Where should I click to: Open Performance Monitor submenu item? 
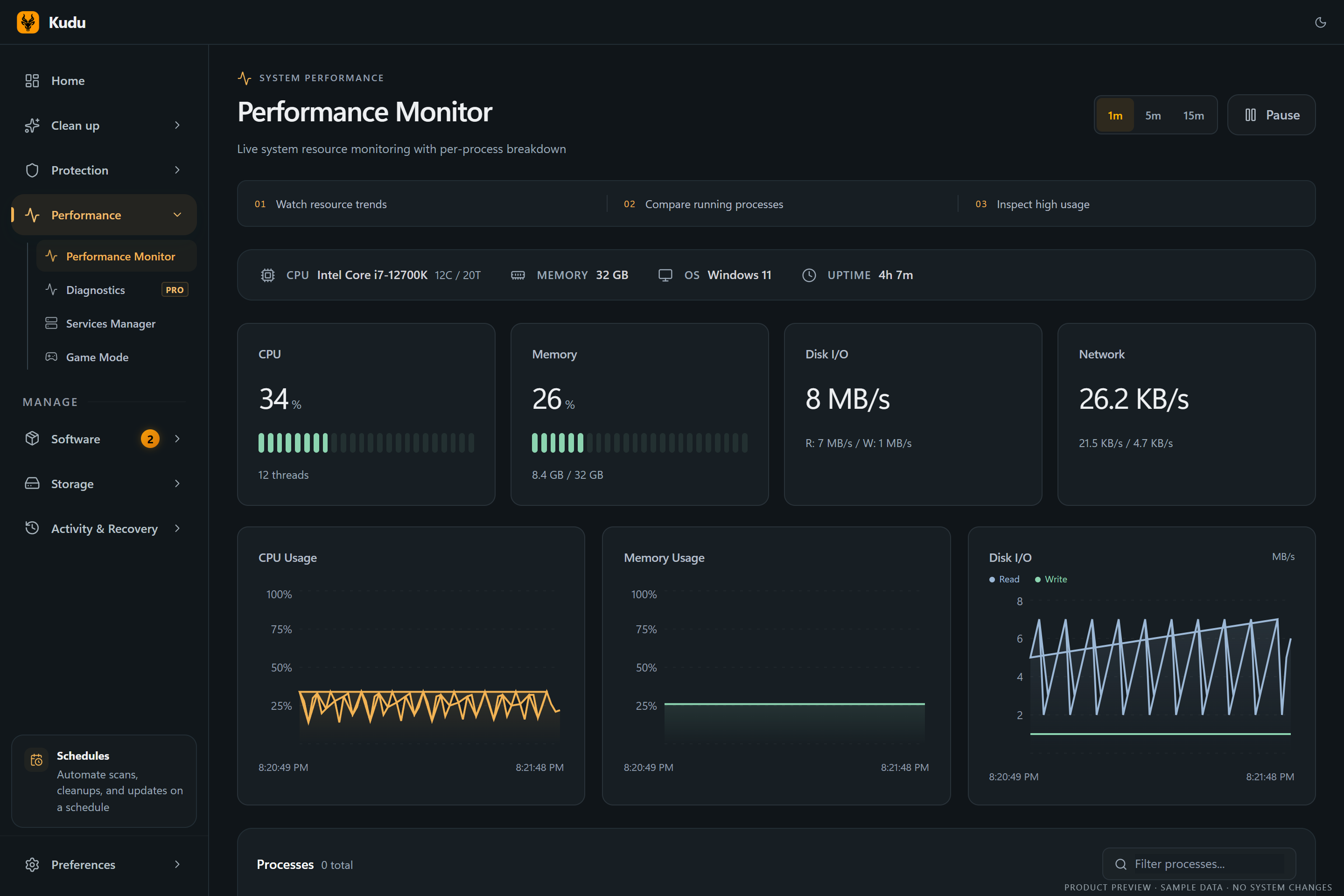point(117,256)
